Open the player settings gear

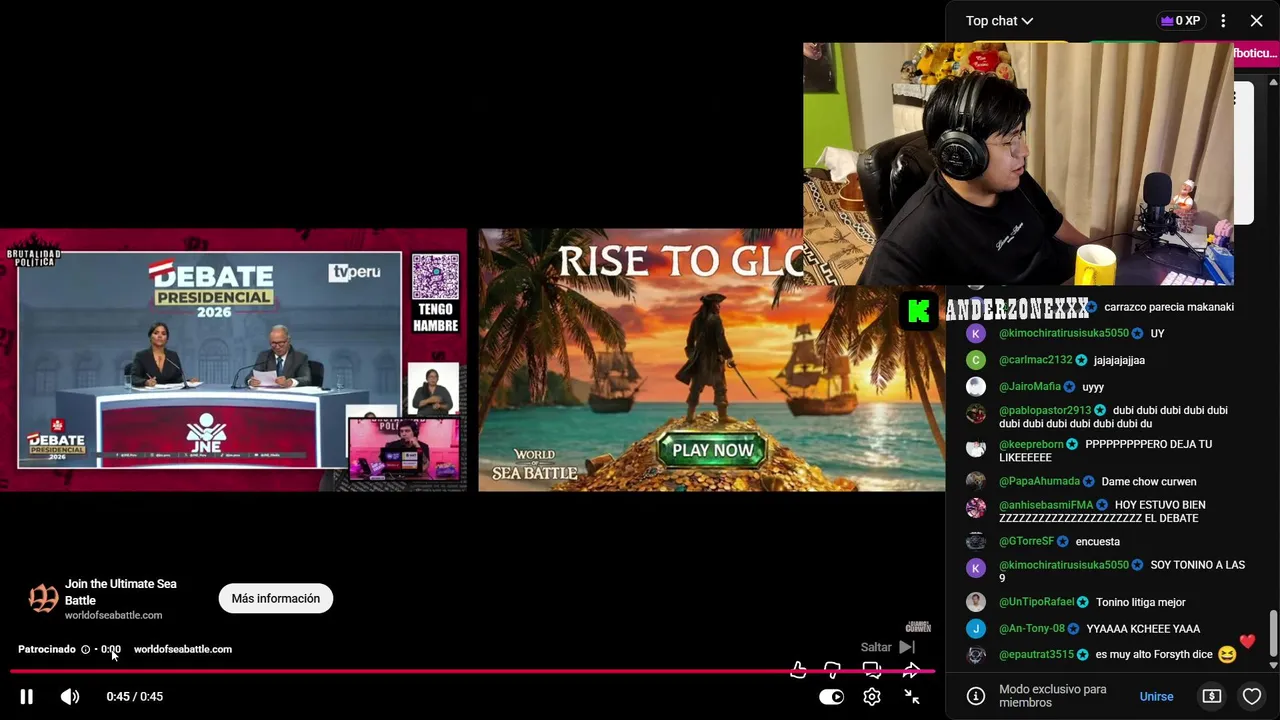pyautogui.click(x=872, y=697)
